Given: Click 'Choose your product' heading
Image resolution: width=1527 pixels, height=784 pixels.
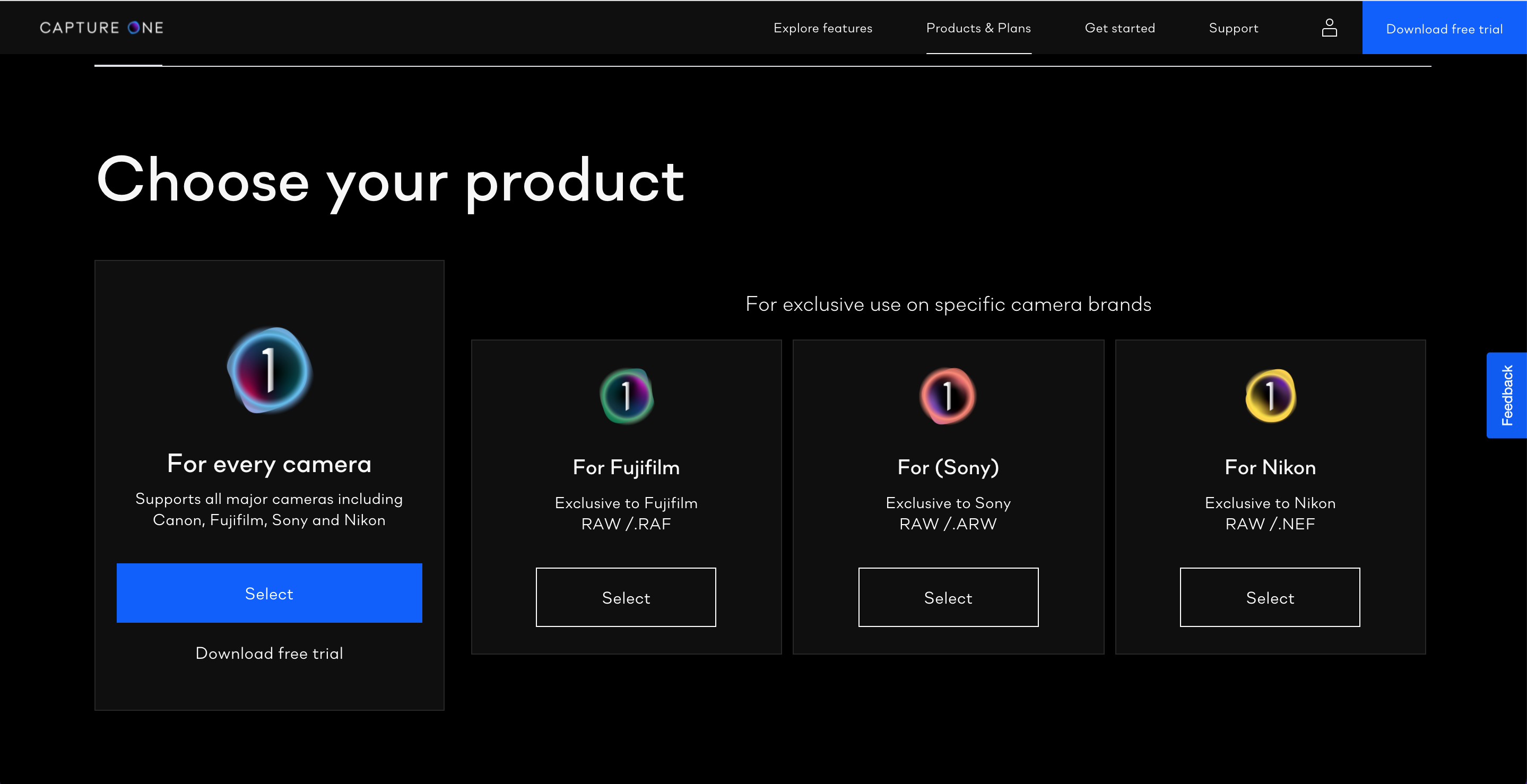Looking at the screenshot, I should [391, 181].
